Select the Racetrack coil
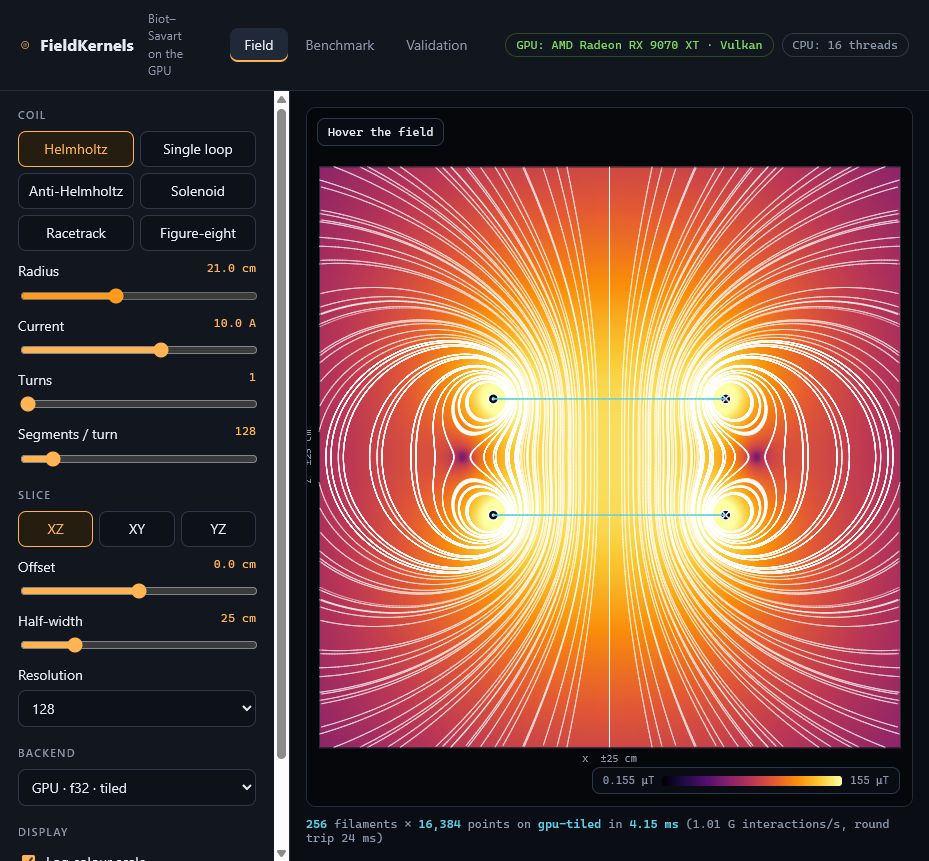Image resolution: width=929 pixels, height=861 pixels. point(76,233)
